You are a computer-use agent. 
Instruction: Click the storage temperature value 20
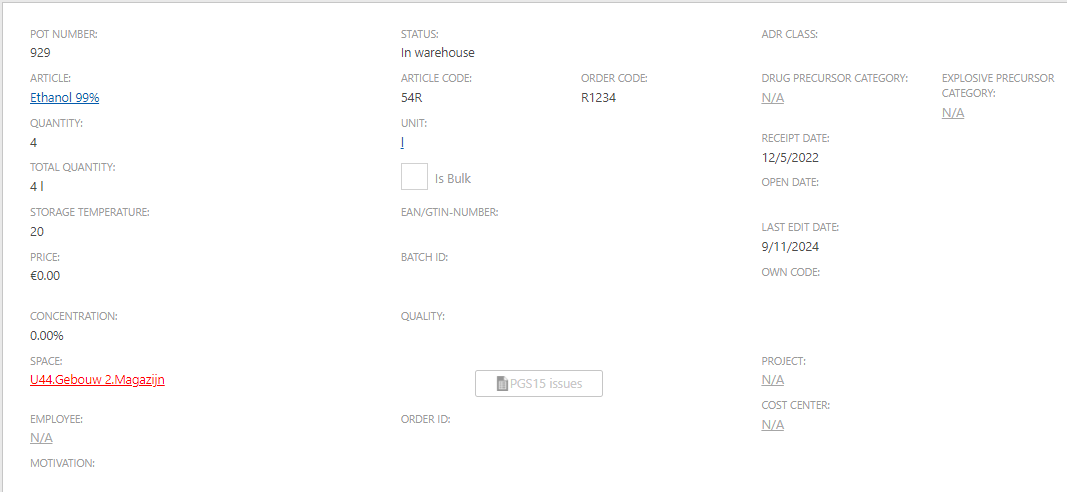tap(37, 232)
